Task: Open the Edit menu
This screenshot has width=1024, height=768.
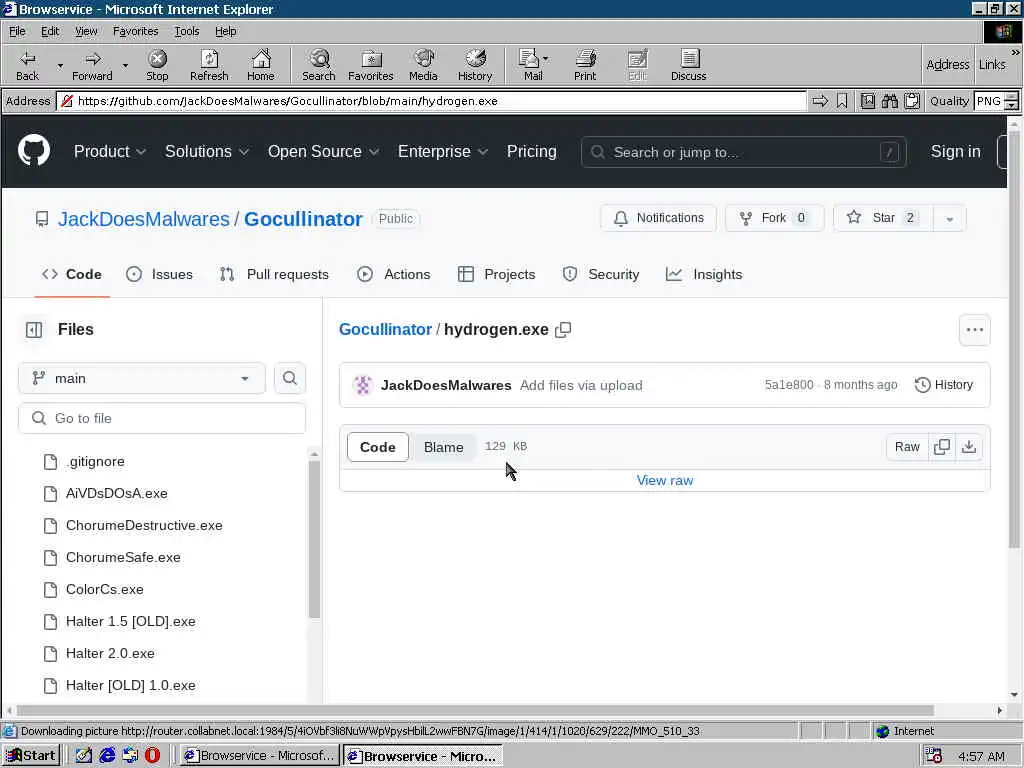Action: tap(50, 31)
